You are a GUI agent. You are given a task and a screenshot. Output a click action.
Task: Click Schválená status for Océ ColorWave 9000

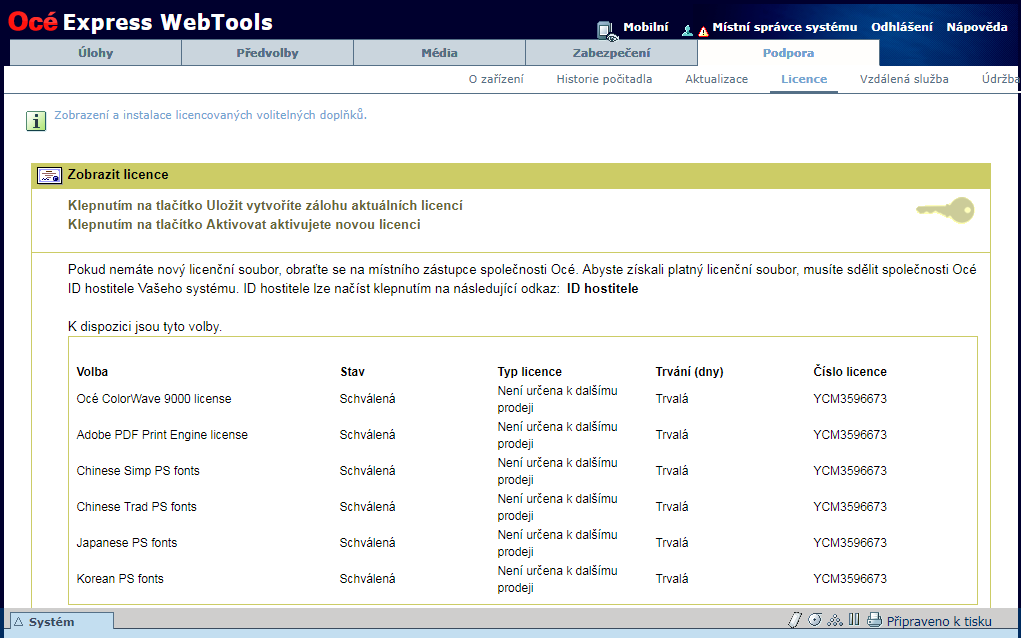(x=367, y=398)
